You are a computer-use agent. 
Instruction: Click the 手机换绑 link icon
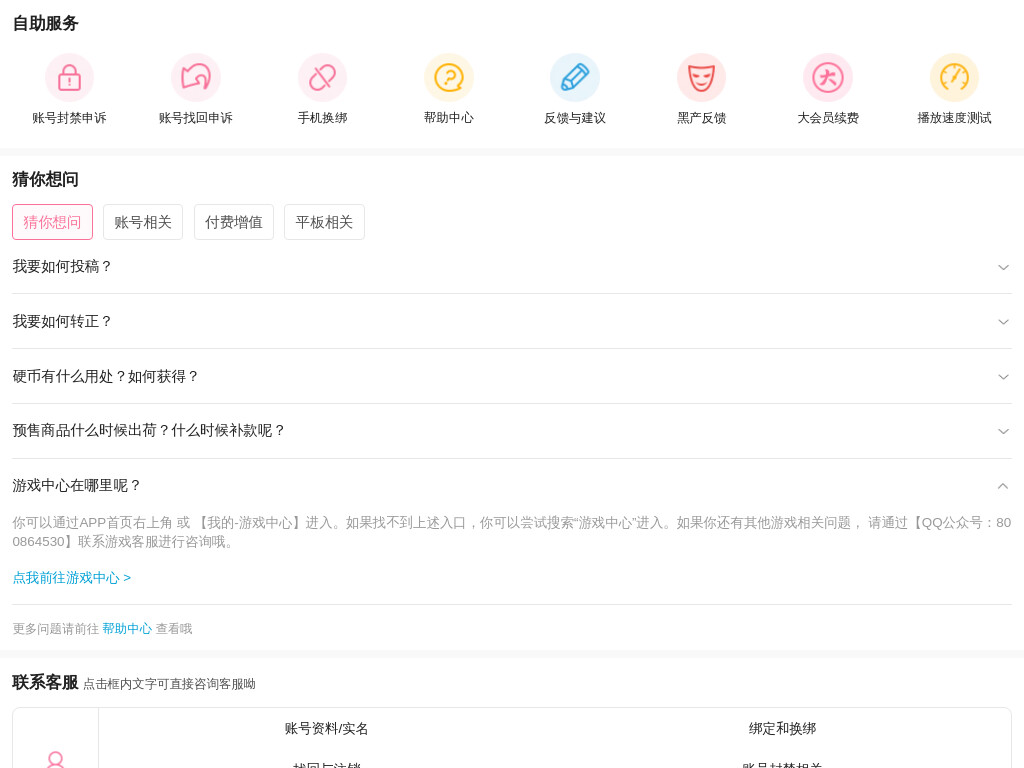pyautogui.click(x=322, y=78)
